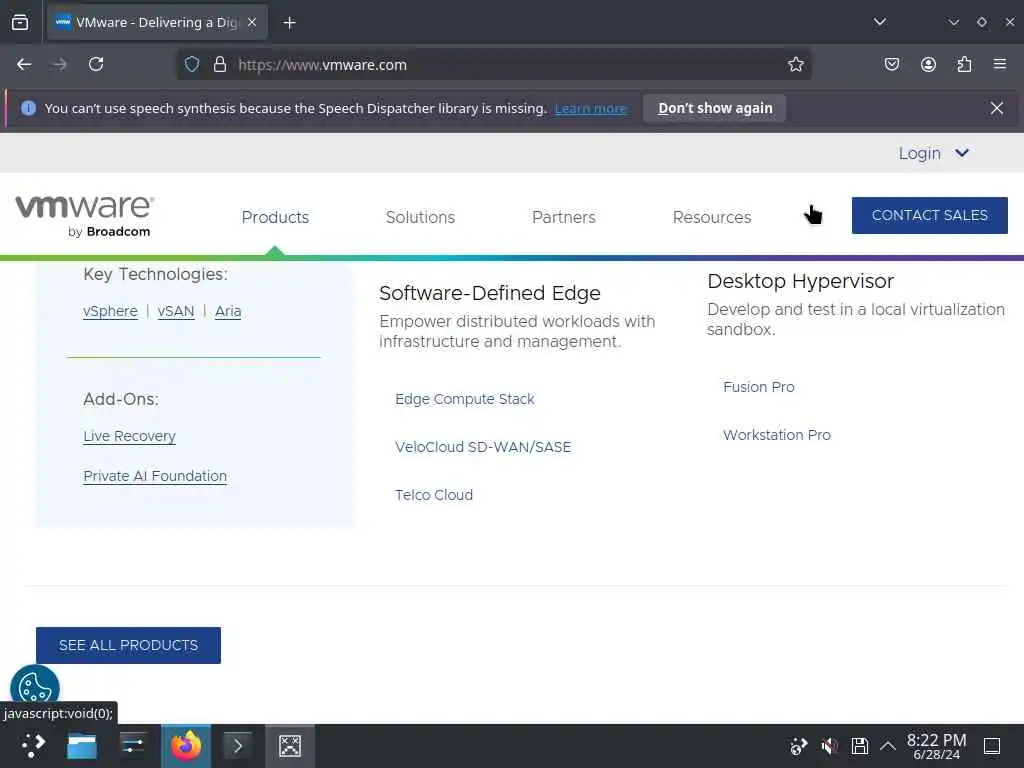Open Private AI Foundation link
The width and height of the screenshot is (1024, 768).
tap(155, 476)
